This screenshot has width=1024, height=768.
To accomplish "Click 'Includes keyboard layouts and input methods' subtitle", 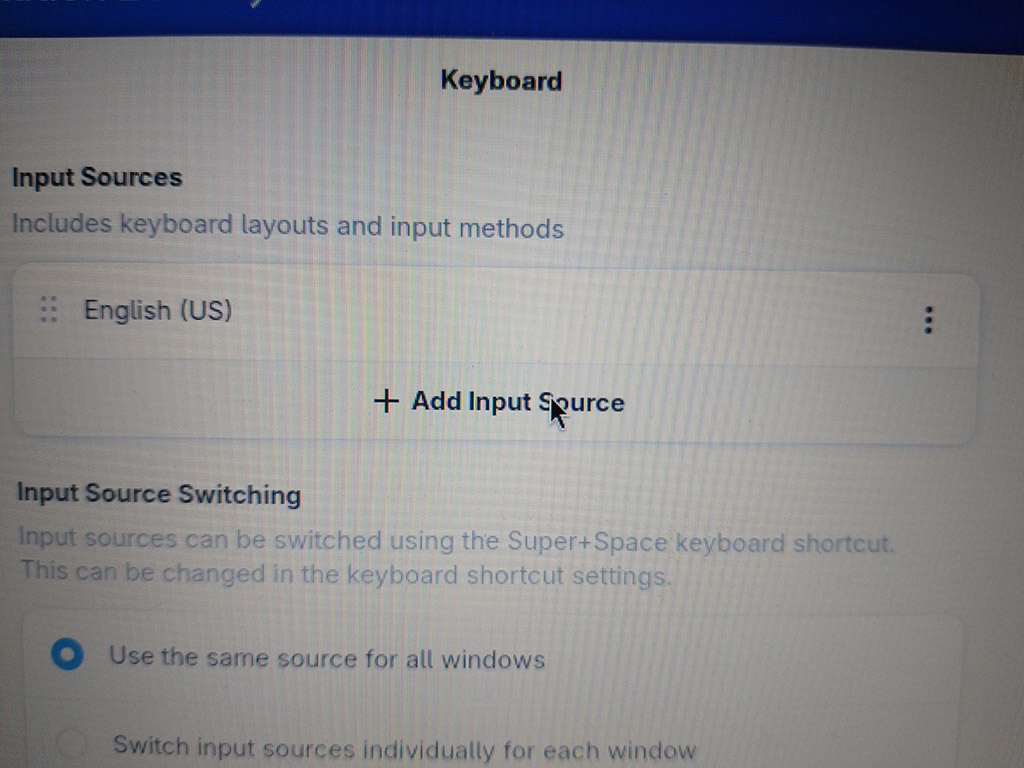I will pyautogui.click(x=287, y=226).
